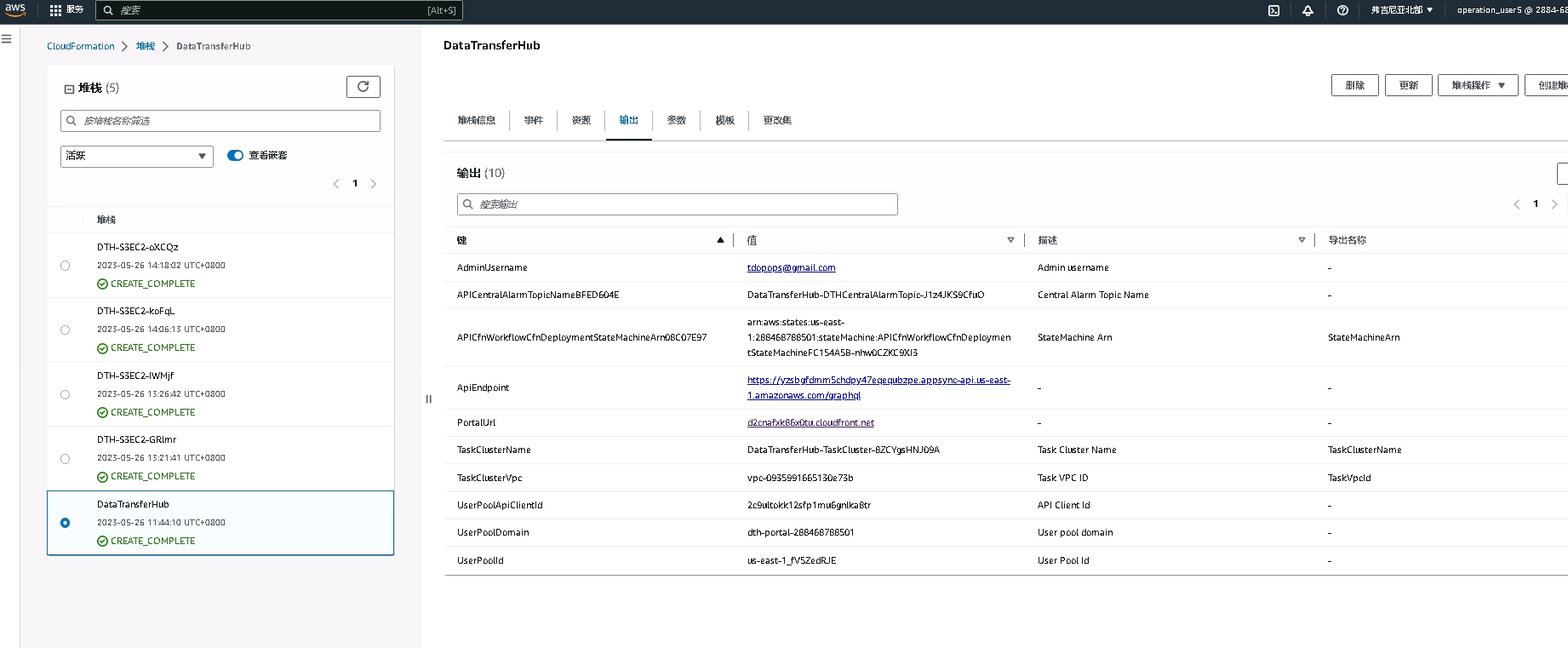Open the PortalUrl cloudfront.net link
The height and width of the screenshot is (648, 1568).
point(810,422)
